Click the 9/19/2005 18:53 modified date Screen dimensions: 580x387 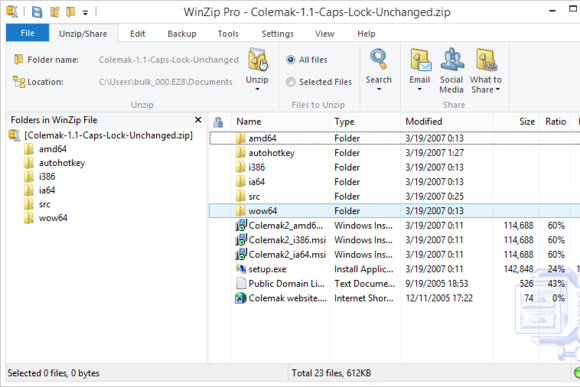coord(436,284)
